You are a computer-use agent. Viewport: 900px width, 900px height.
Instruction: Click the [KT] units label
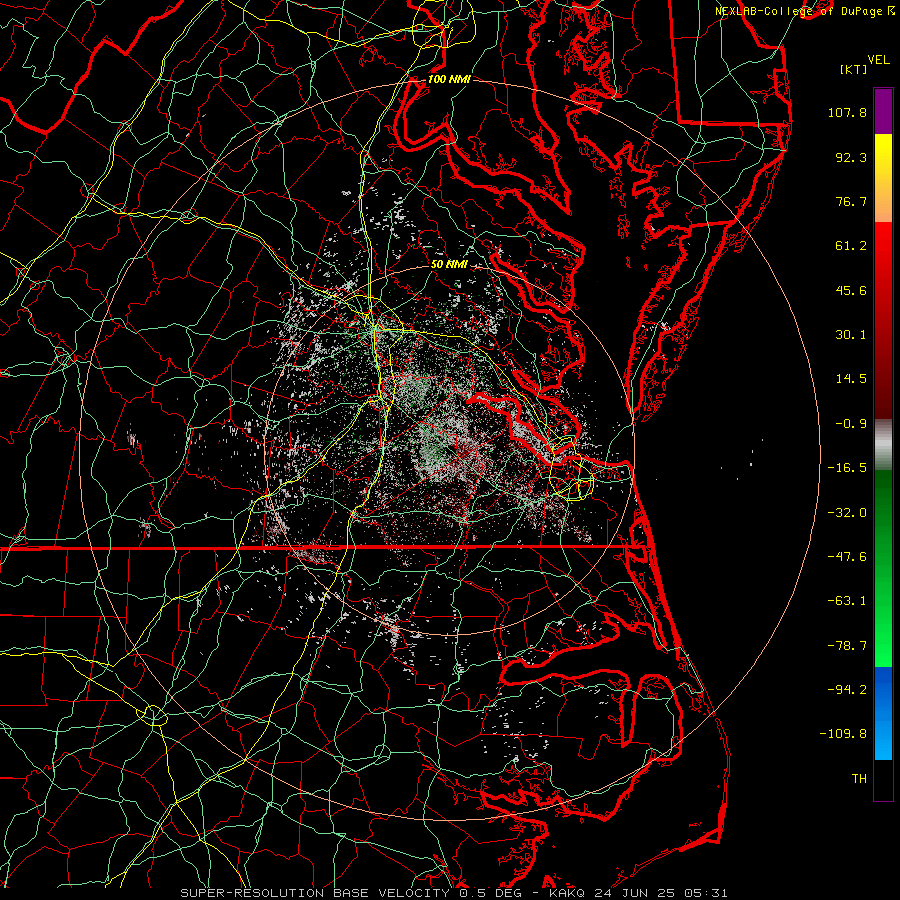[854, 69]
